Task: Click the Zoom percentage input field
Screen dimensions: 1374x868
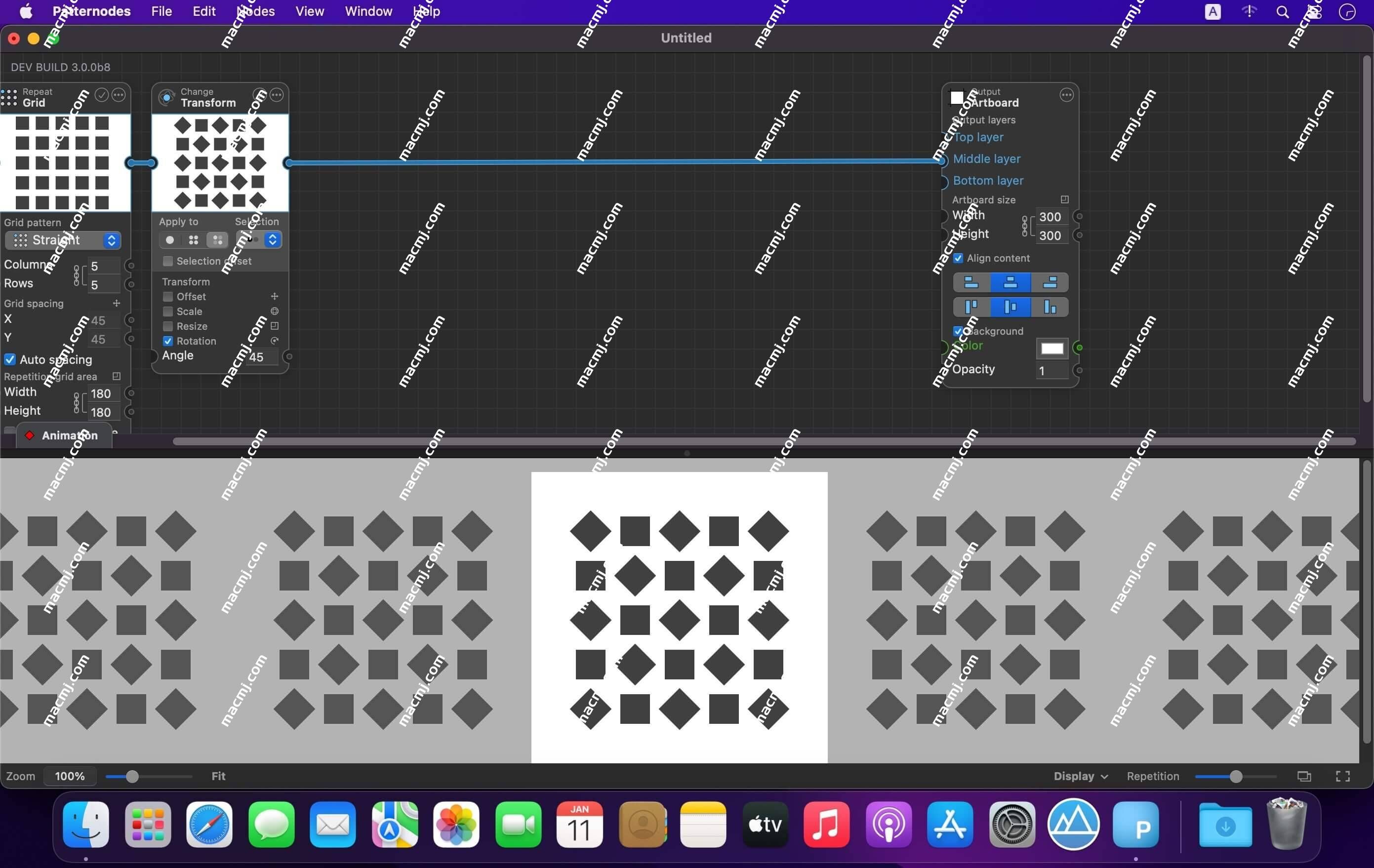Action: pyautogui.click(x=69, y=776)
